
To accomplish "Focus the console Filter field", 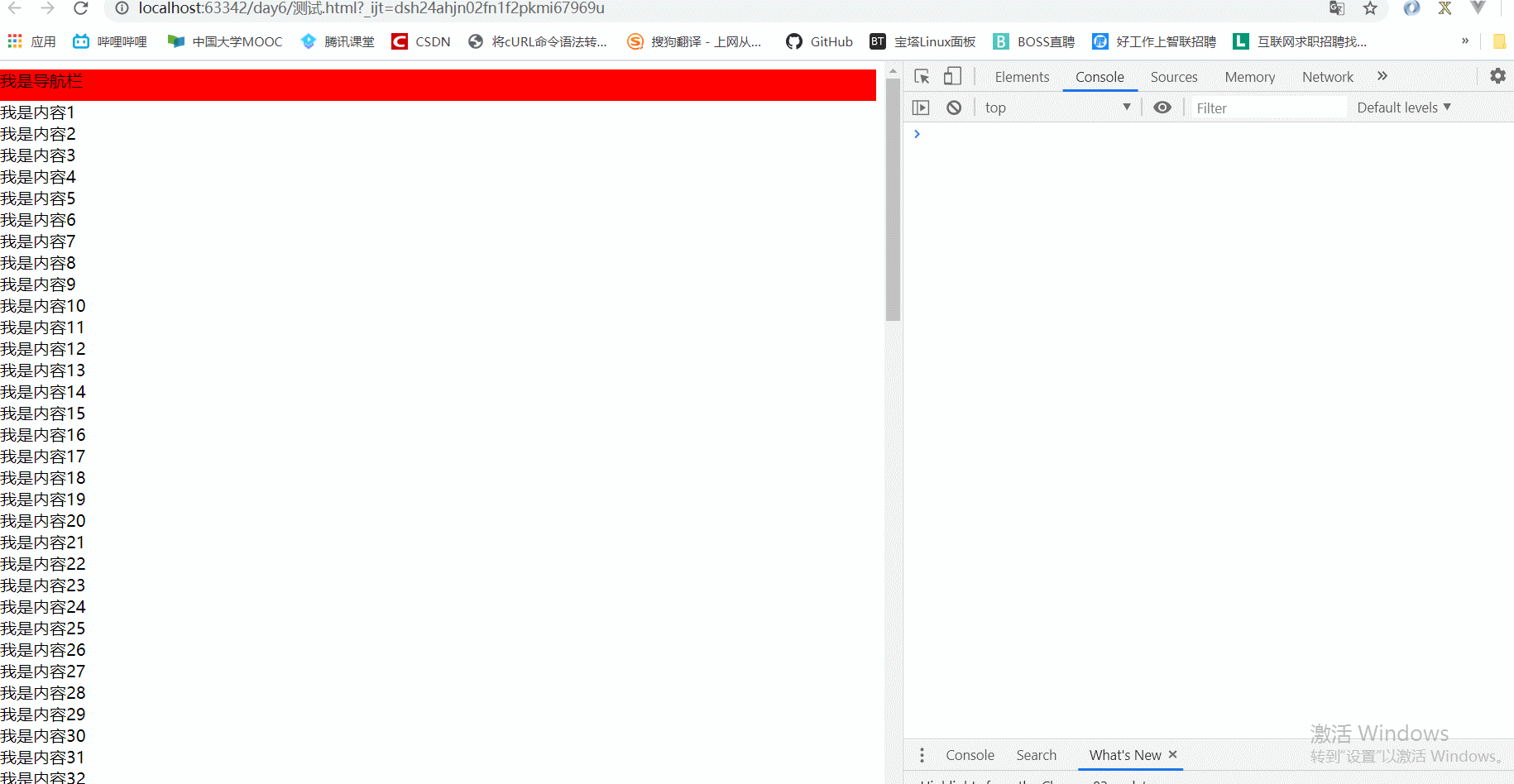I will [1268, 108].
